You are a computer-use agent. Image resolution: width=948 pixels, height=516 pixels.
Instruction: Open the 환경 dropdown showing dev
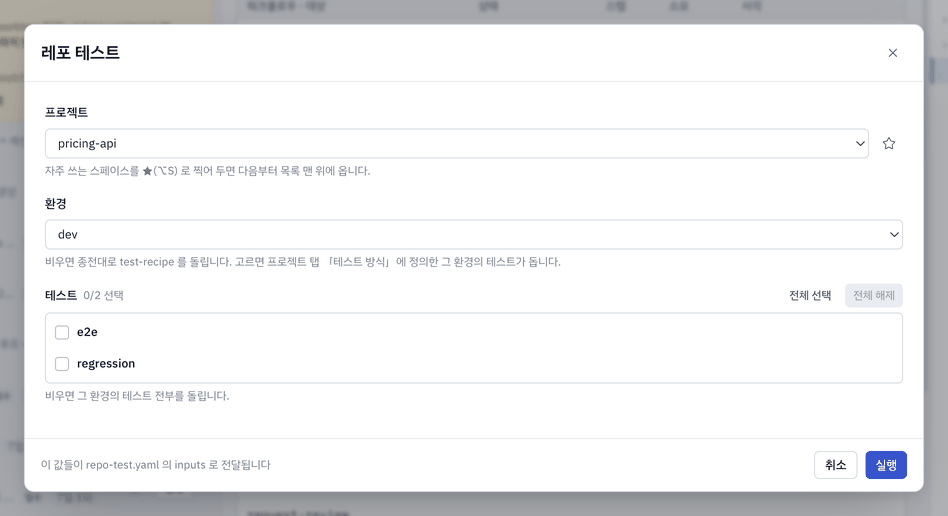(x=473, y=234)
